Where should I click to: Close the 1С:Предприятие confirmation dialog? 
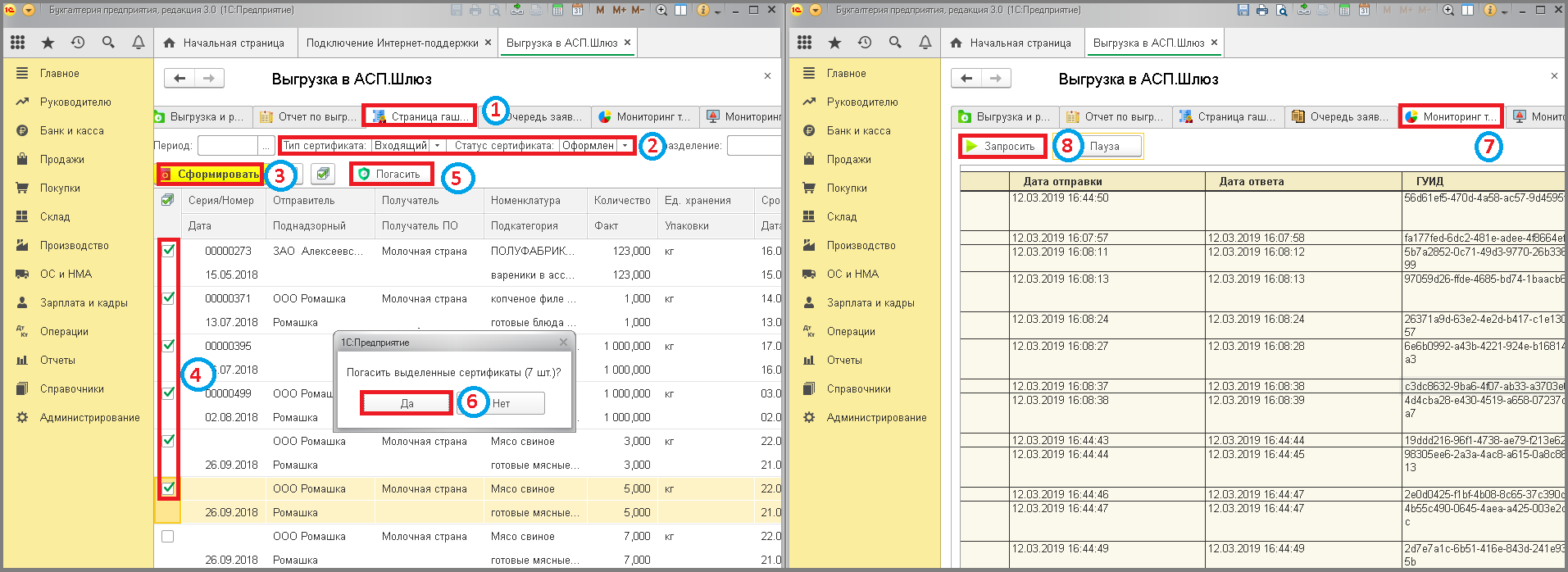563,343
